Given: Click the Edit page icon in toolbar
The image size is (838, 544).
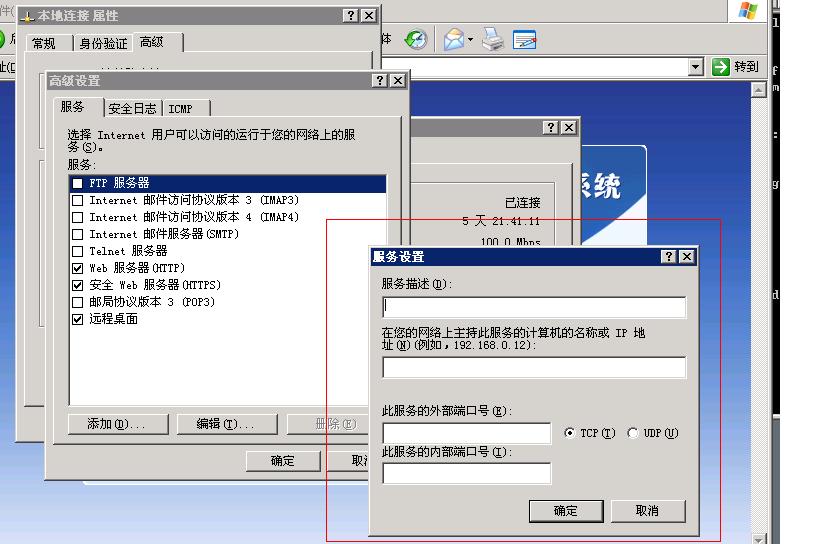Looking at the screenshot, I should 524,40.
